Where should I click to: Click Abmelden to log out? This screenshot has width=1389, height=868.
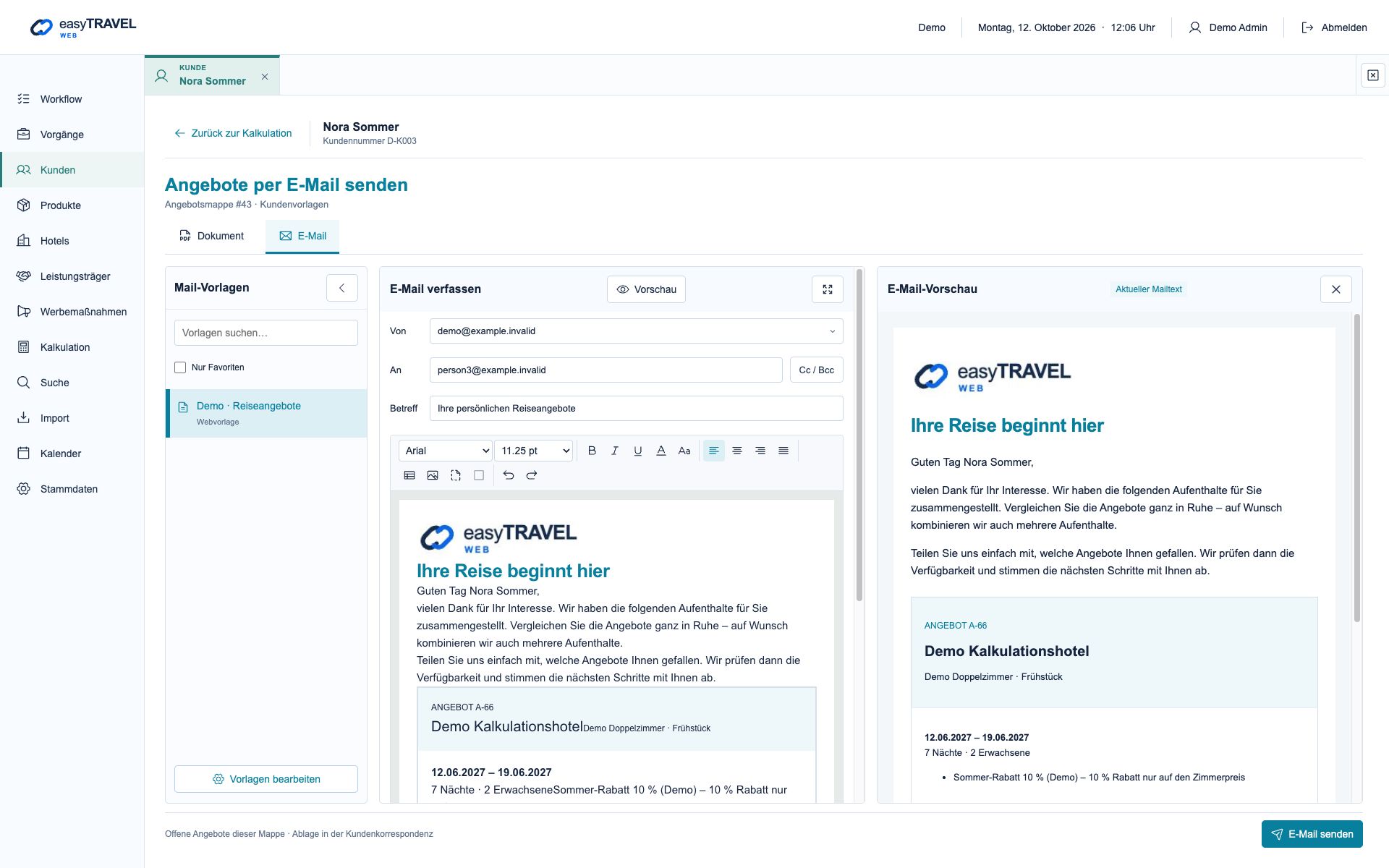pyautogui.click(x=1334, y=27)
